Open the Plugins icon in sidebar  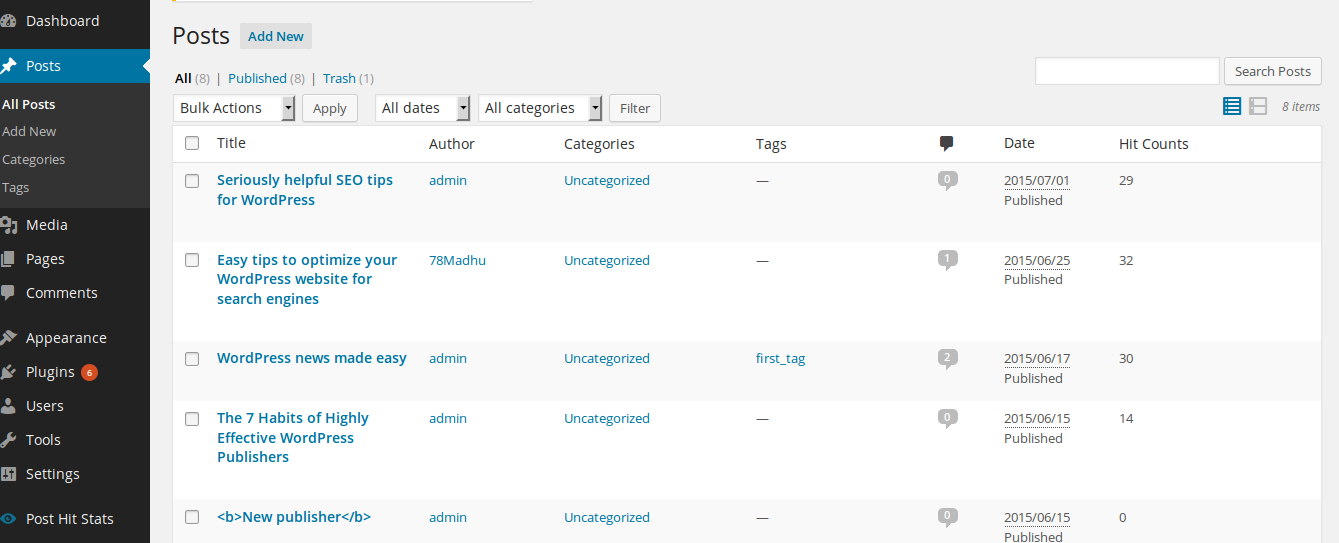tap(9, 372)
